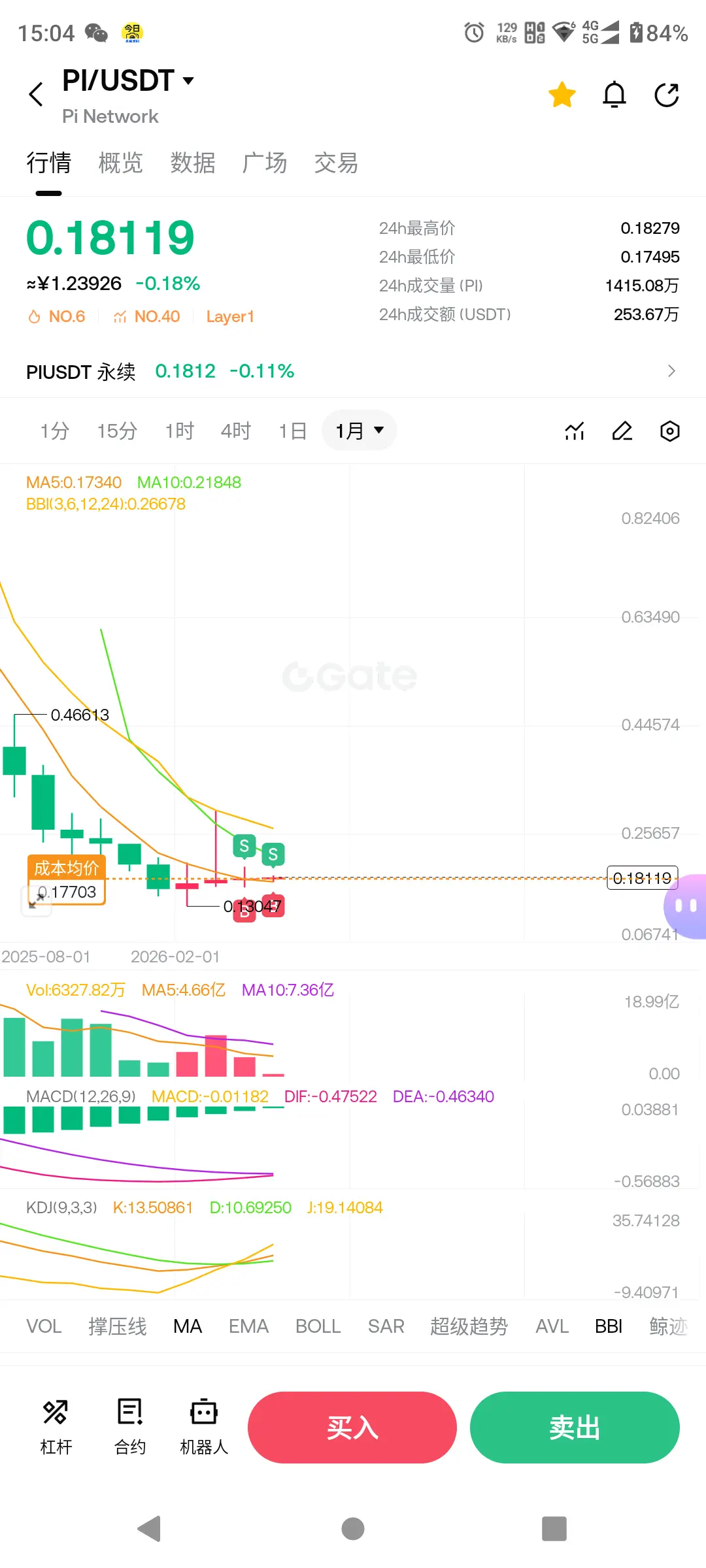Switch to 数据 tab
Viewport: 706px width, 1568px height.
coord(193,163)
